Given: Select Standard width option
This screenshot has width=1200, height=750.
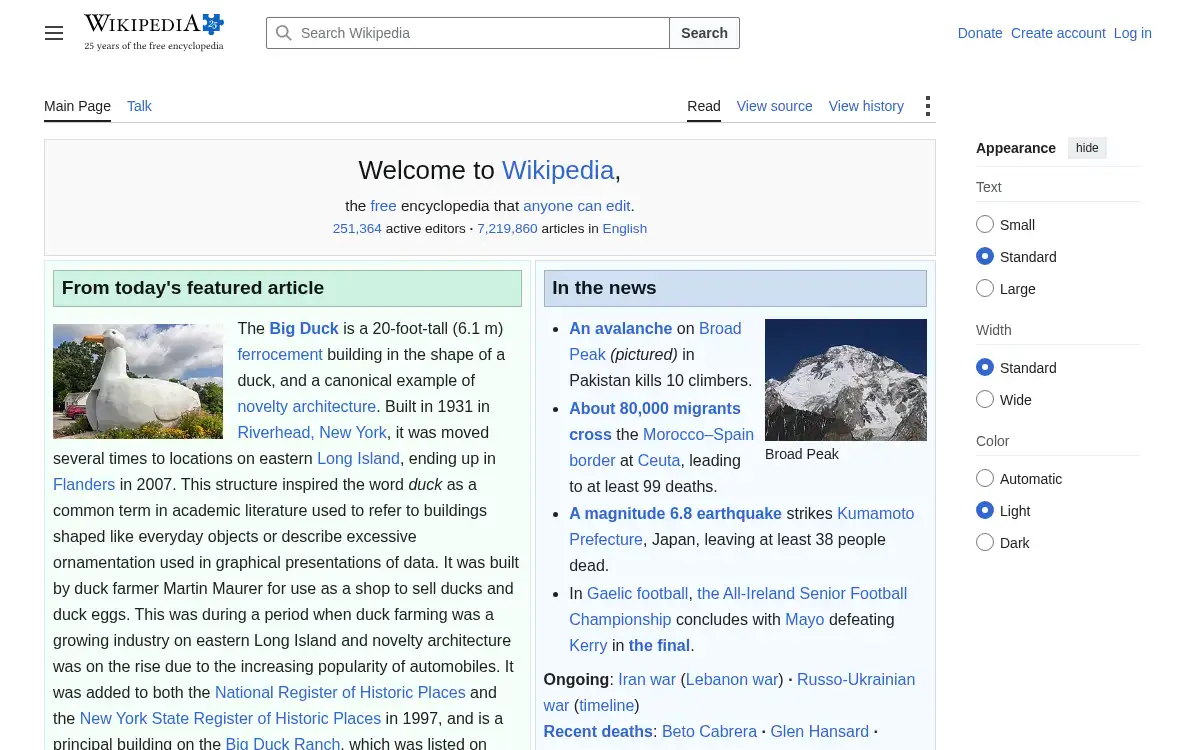Looking at the screenshot, I should pos(985,368).
